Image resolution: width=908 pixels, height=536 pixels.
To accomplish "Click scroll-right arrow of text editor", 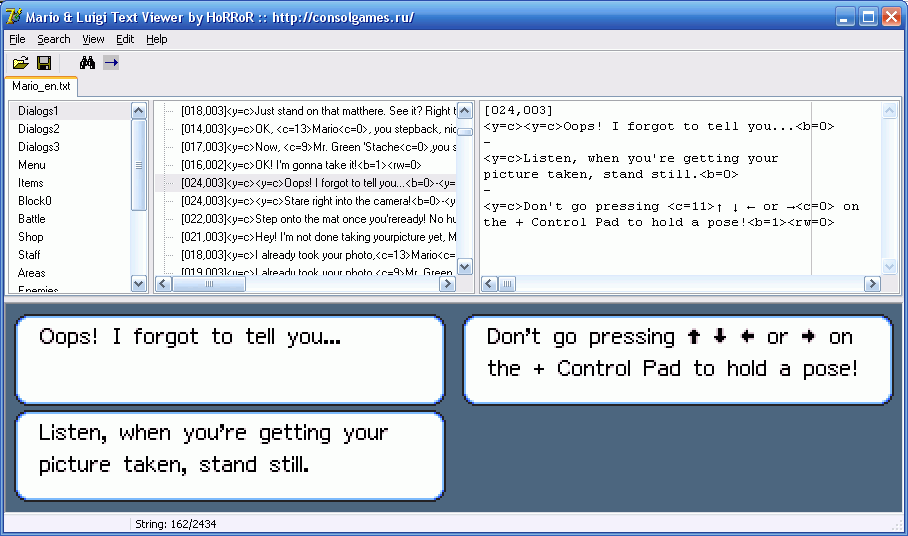I will 872,284.
